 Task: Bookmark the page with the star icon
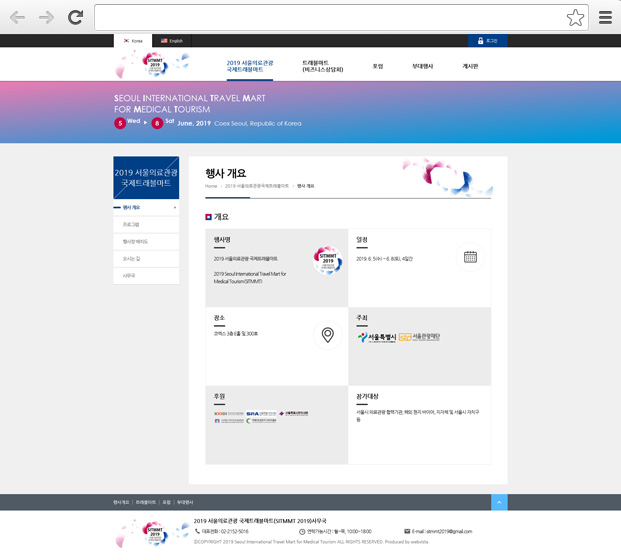pos(575,18)
